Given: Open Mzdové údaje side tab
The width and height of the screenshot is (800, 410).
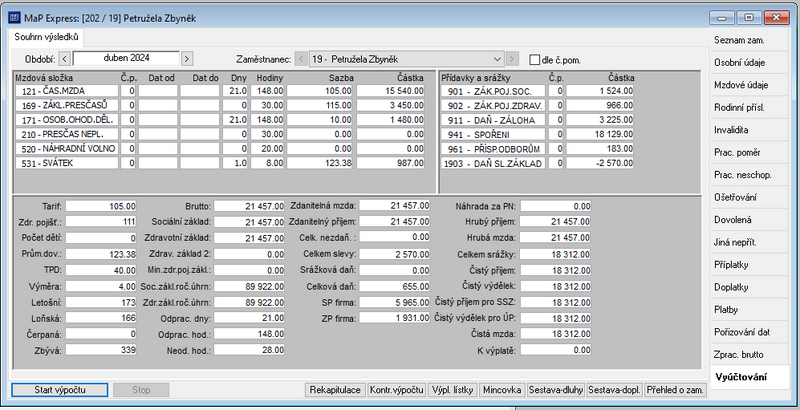Looking at the screenshot, I should click(x=749, y=85).
